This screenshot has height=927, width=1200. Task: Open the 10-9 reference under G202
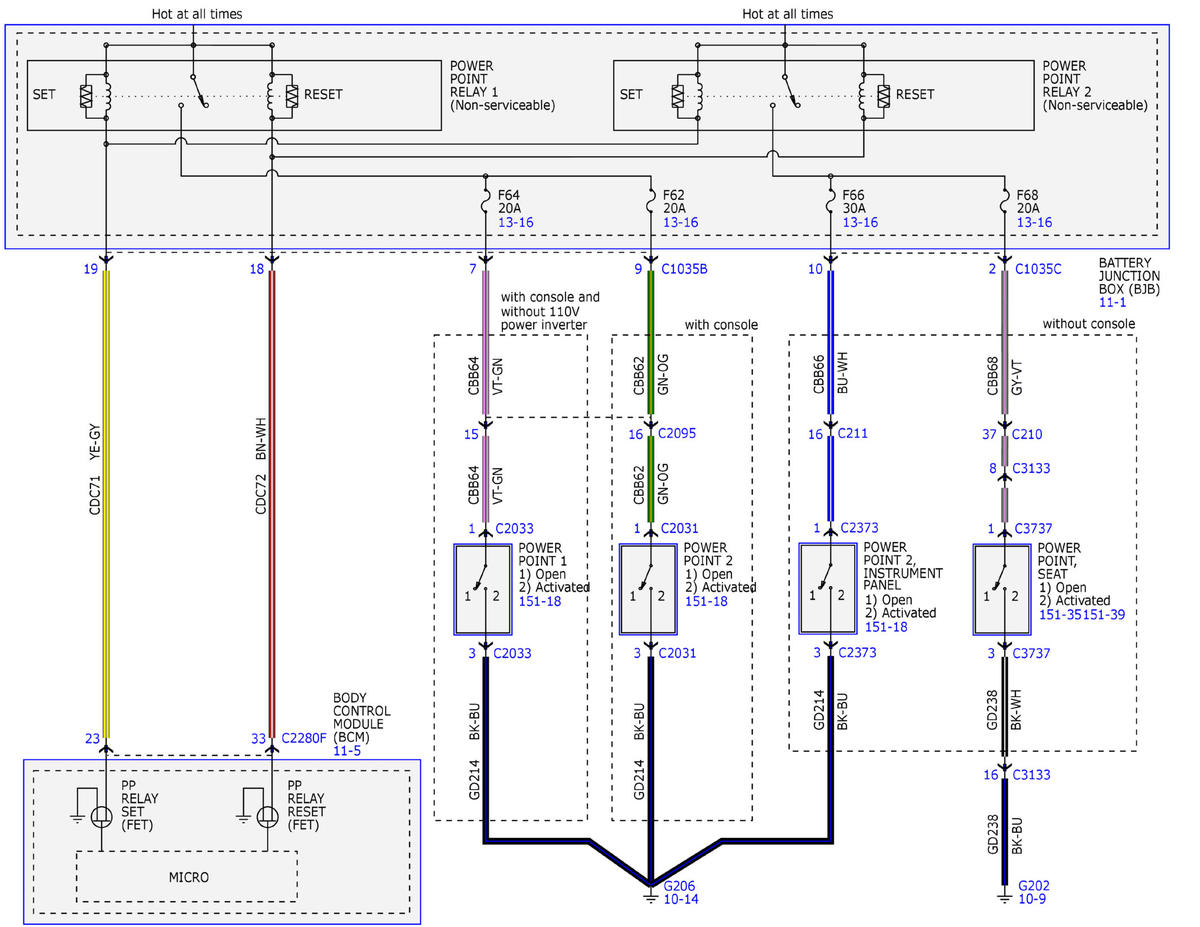coord(1034,900)
